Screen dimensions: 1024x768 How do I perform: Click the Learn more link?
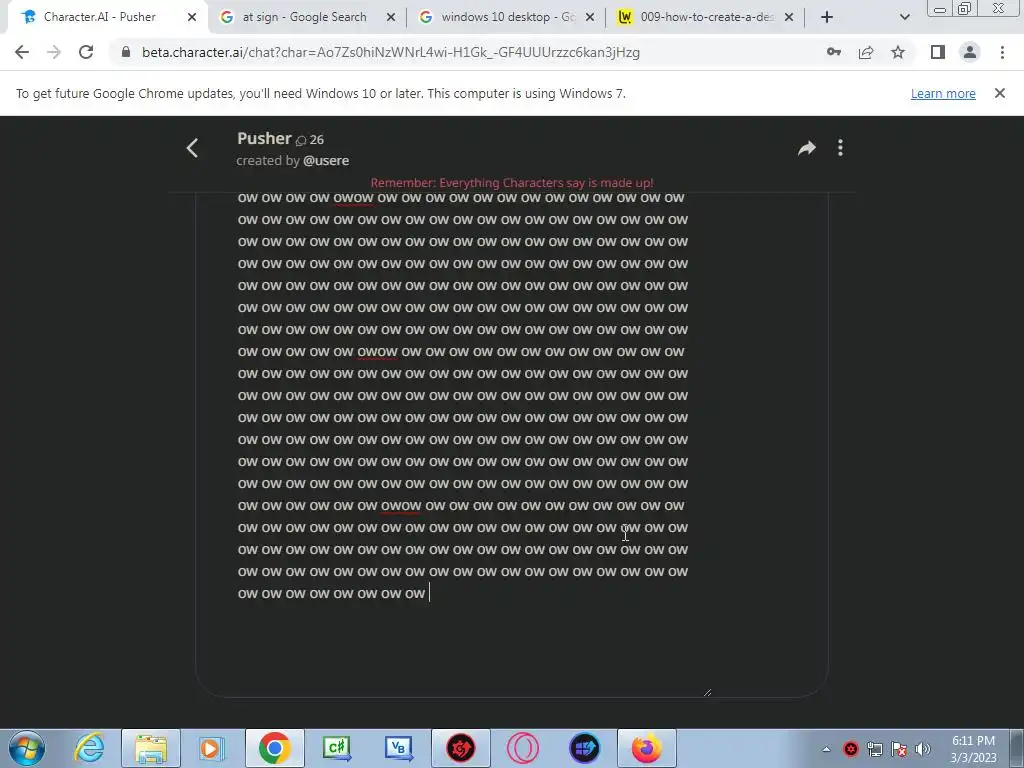tap(943, 93)
